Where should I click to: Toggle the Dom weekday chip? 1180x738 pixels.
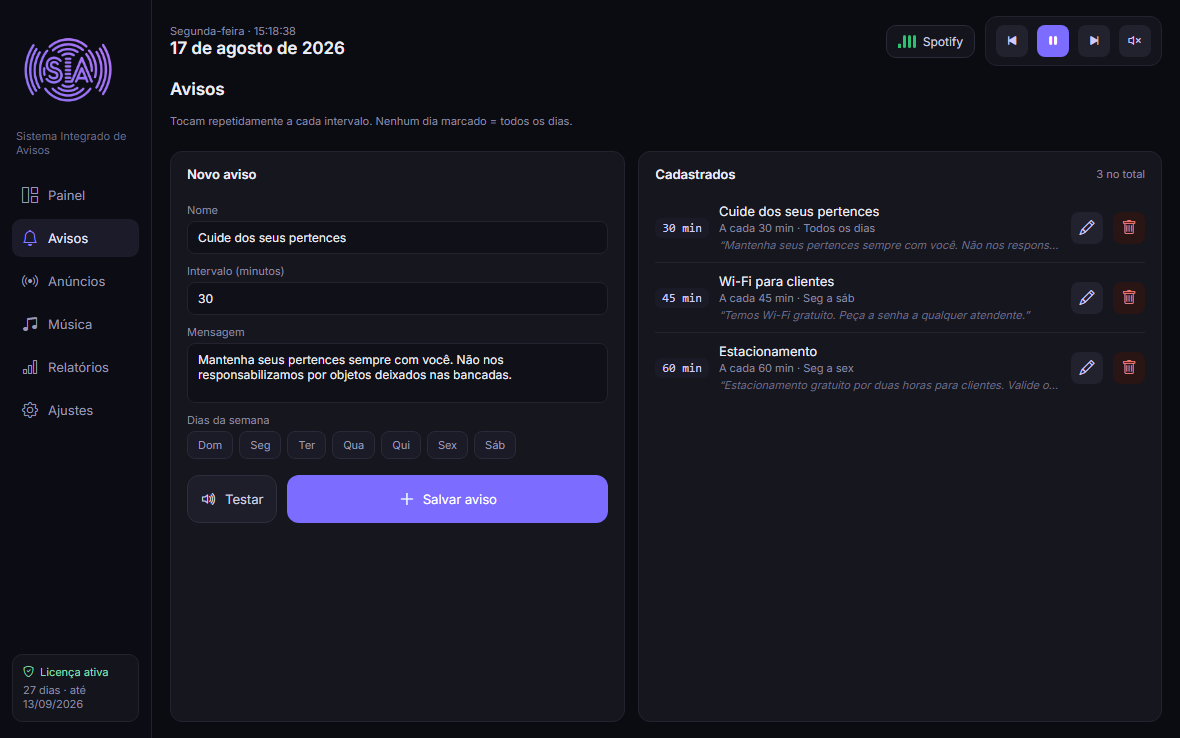tap(210, 445)
